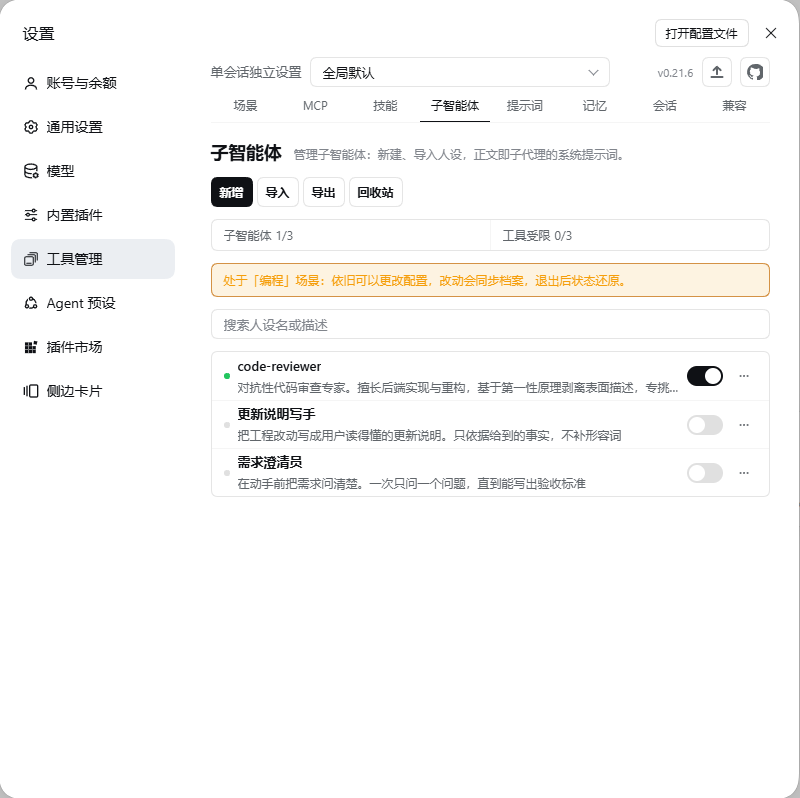Click the 需求澄清员 description line
The height and width of the screenshot is (798, 800).
tap(411, 484)
